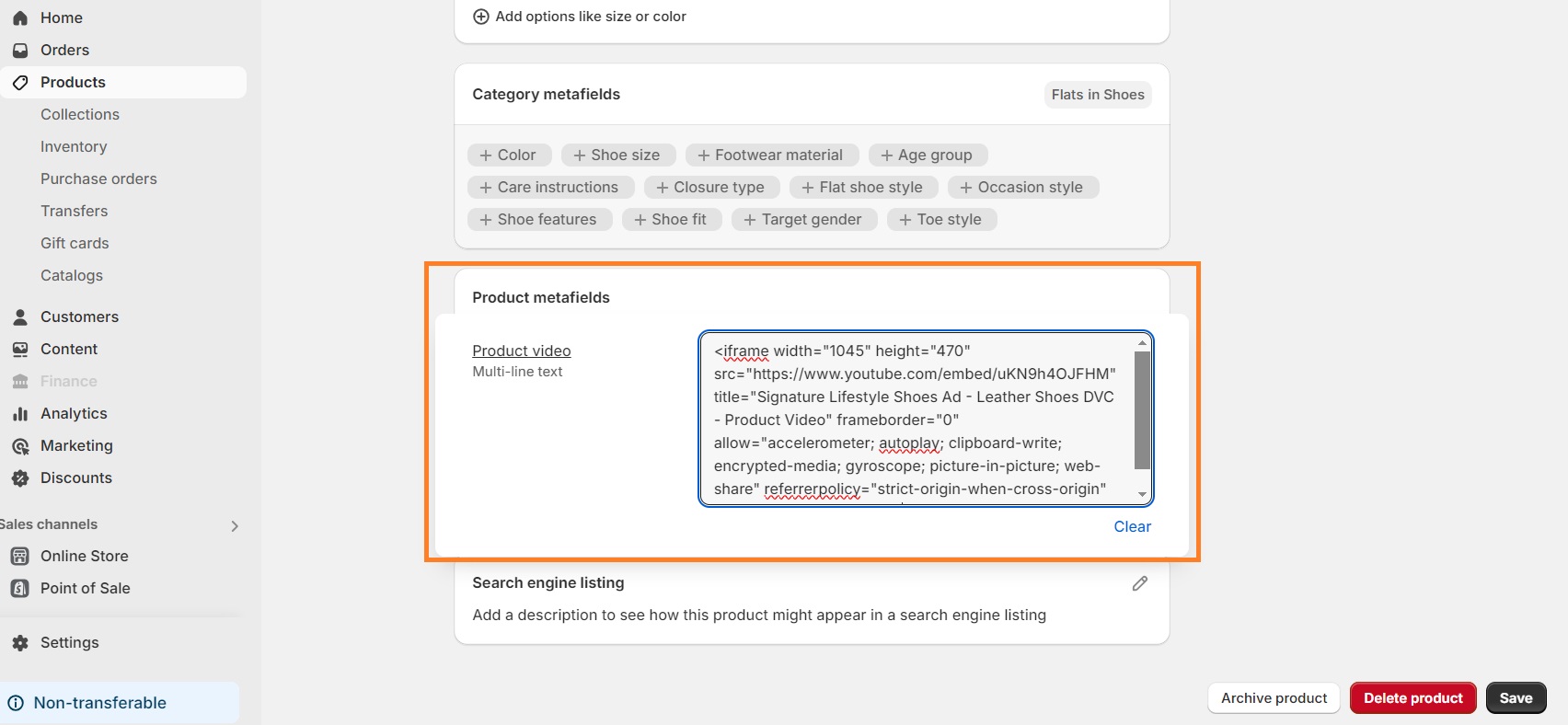Expand the Sales channels chevron
The width and height of the screenshot is (1568, 725).
click(x=235, y=526)
